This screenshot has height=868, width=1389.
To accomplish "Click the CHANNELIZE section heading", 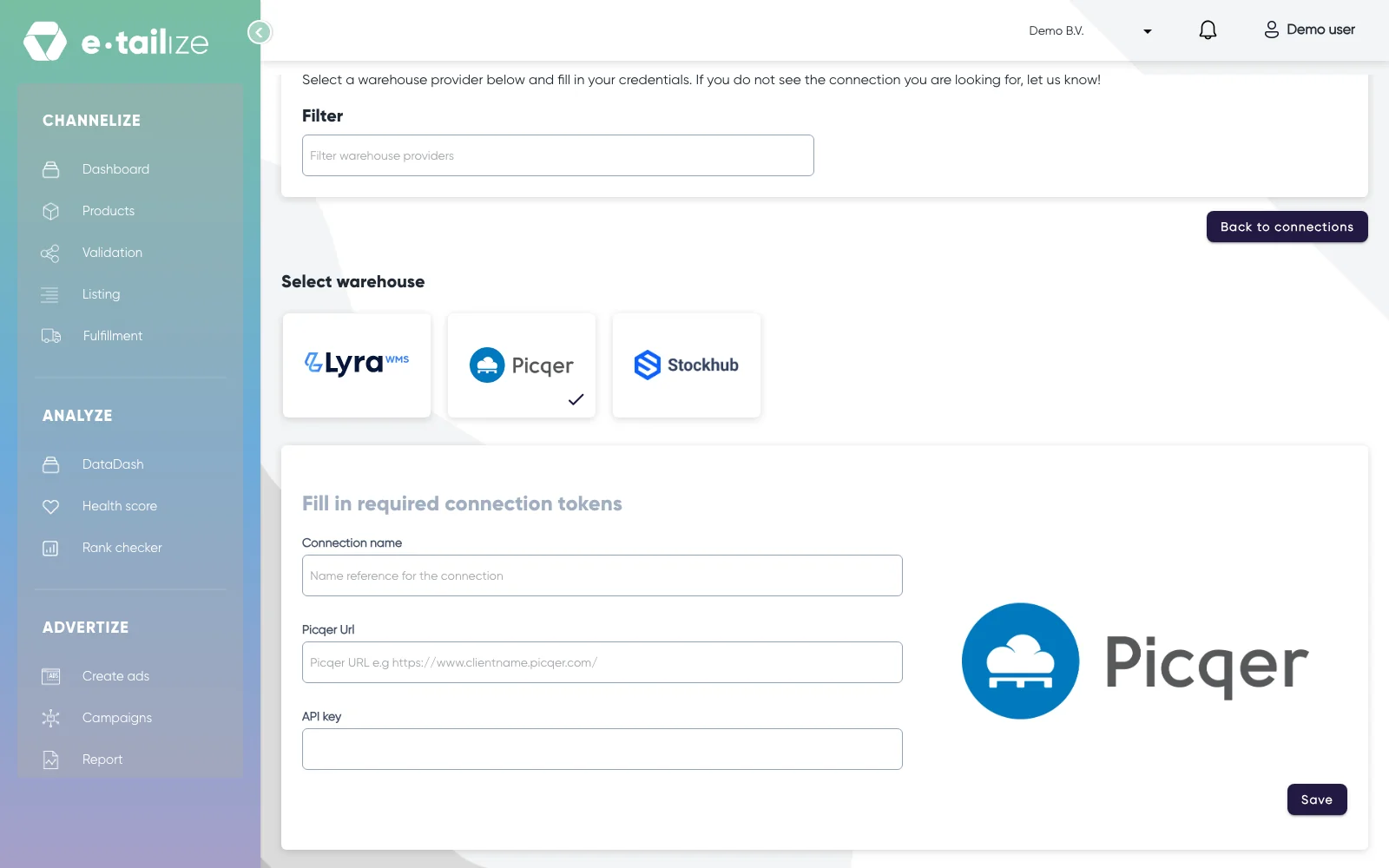I will coord(91,121).
